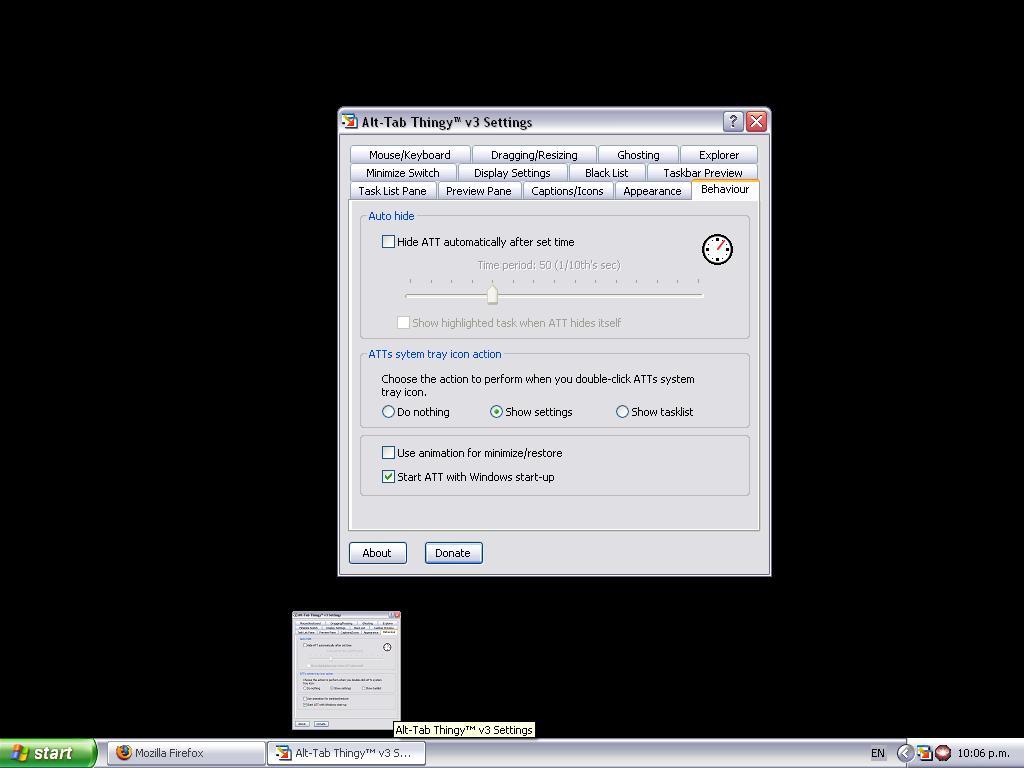Check use animation for minimize/restore
Image resolution: width=1025 pixels, height=768 pixels.
(389, 452)
